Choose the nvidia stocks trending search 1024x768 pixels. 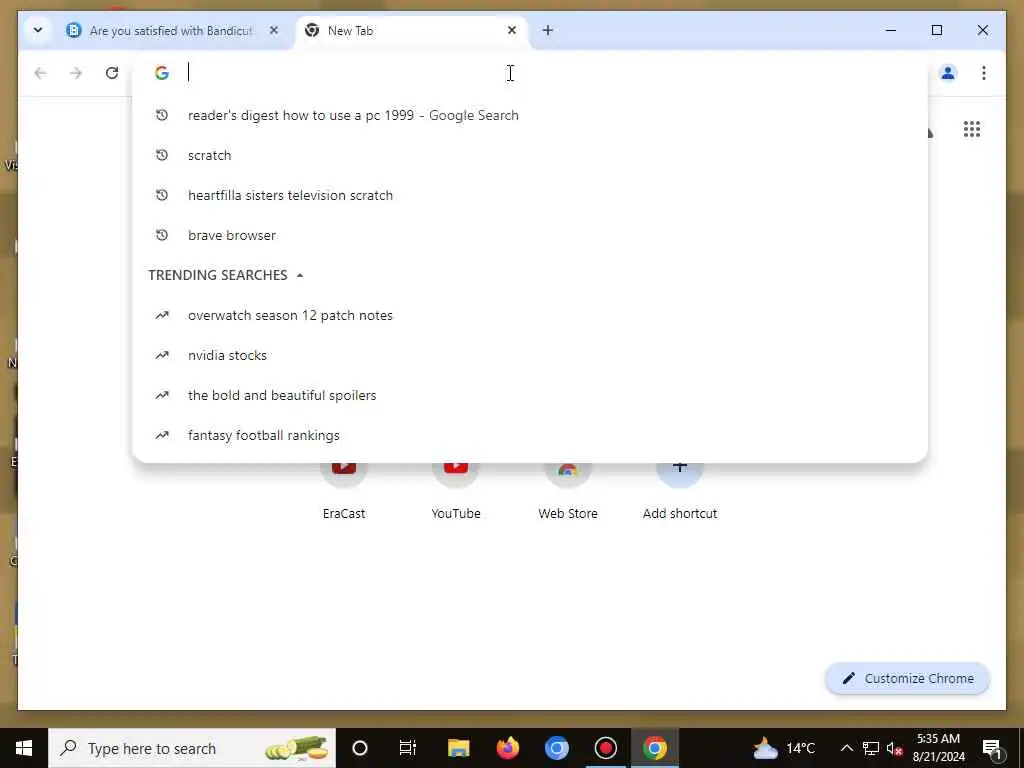[x=530, y=355]
